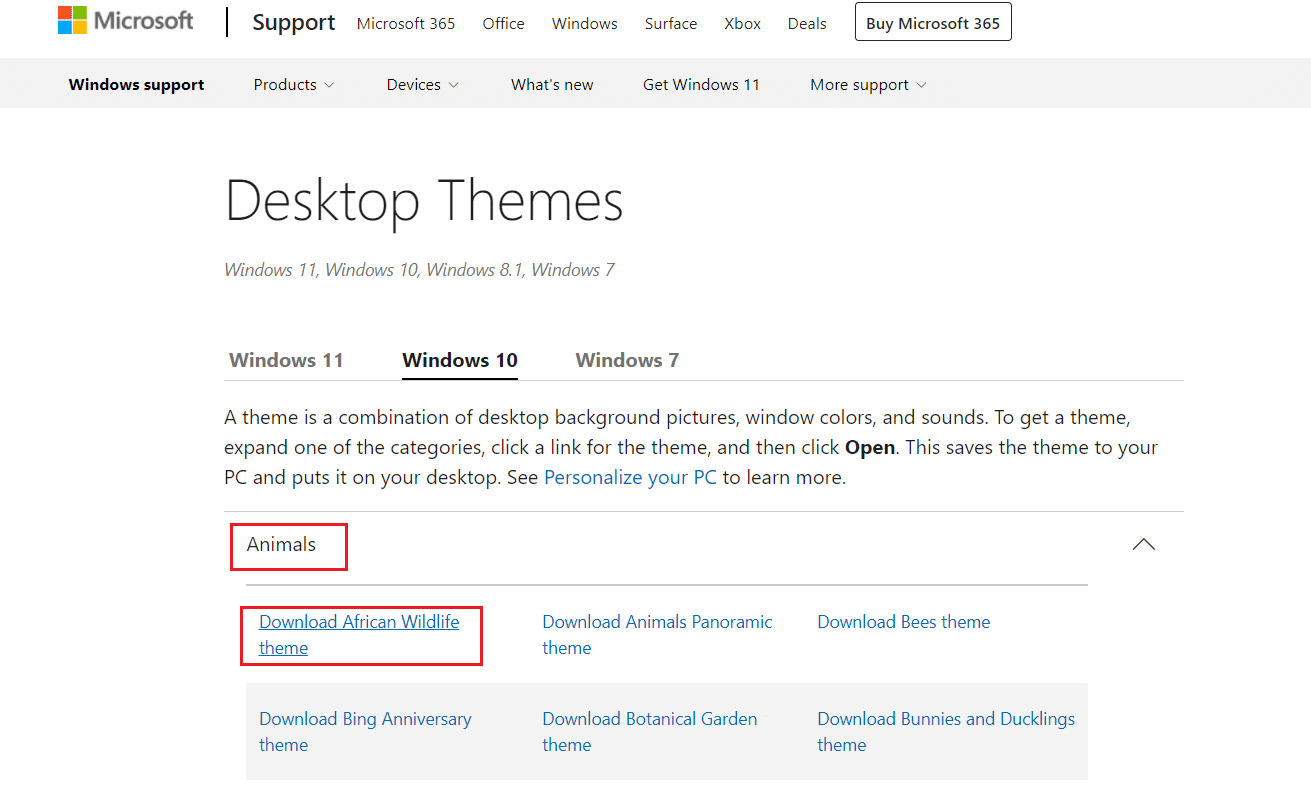Open Personalize your PC link
This screenshot has height=789, width=1311.
coord(630,477)
